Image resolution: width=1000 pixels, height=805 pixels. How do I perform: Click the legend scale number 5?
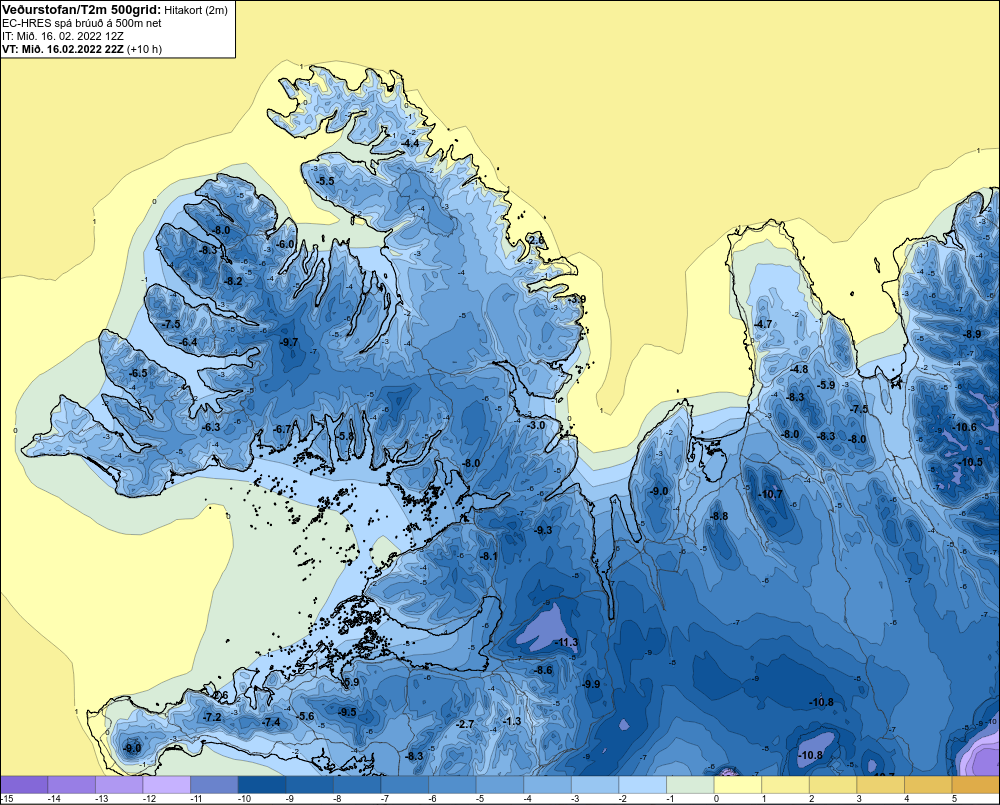point(954,798)
